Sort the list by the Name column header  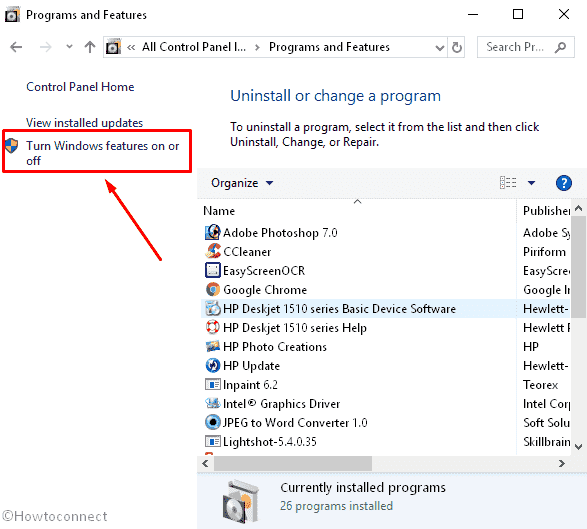click(219, 211)
